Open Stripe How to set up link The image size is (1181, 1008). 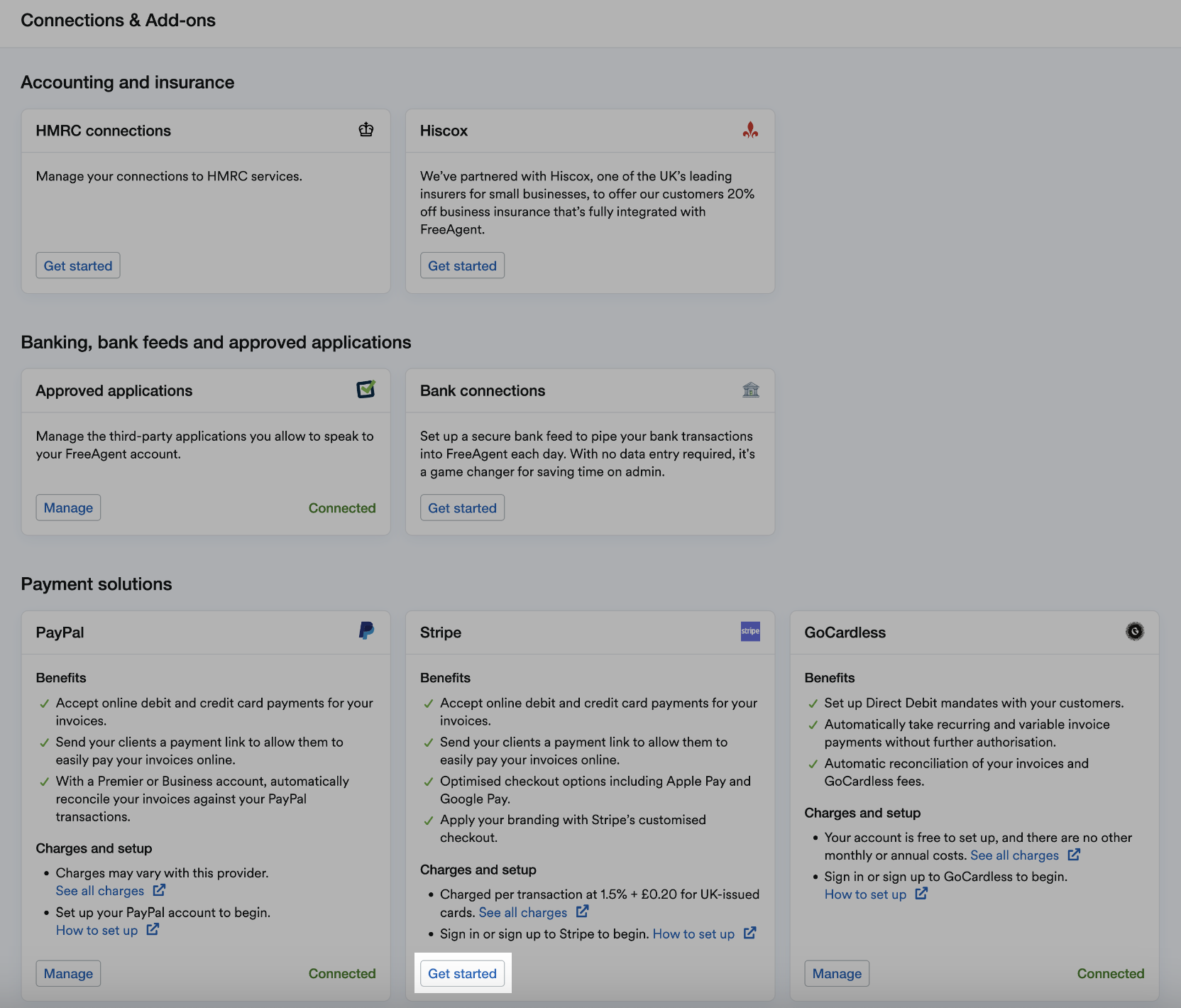[x=693, y=933]
